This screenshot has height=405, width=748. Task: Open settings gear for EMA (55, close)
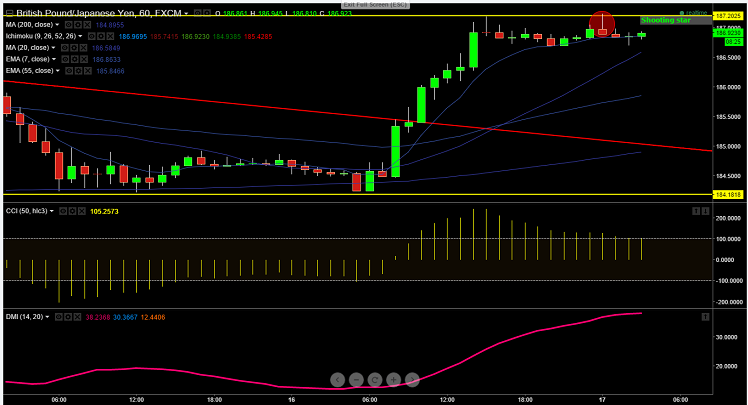pyautogui.click(x=78, y=71)
